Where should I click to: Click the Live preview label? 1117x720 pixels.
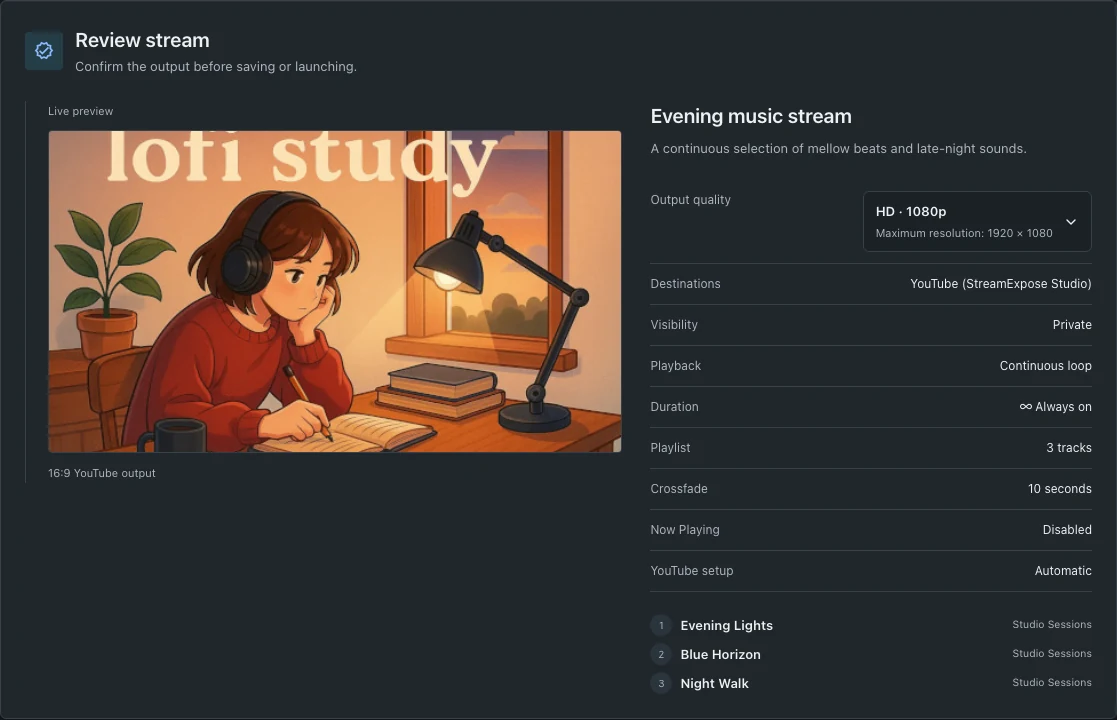click(80, 111)
